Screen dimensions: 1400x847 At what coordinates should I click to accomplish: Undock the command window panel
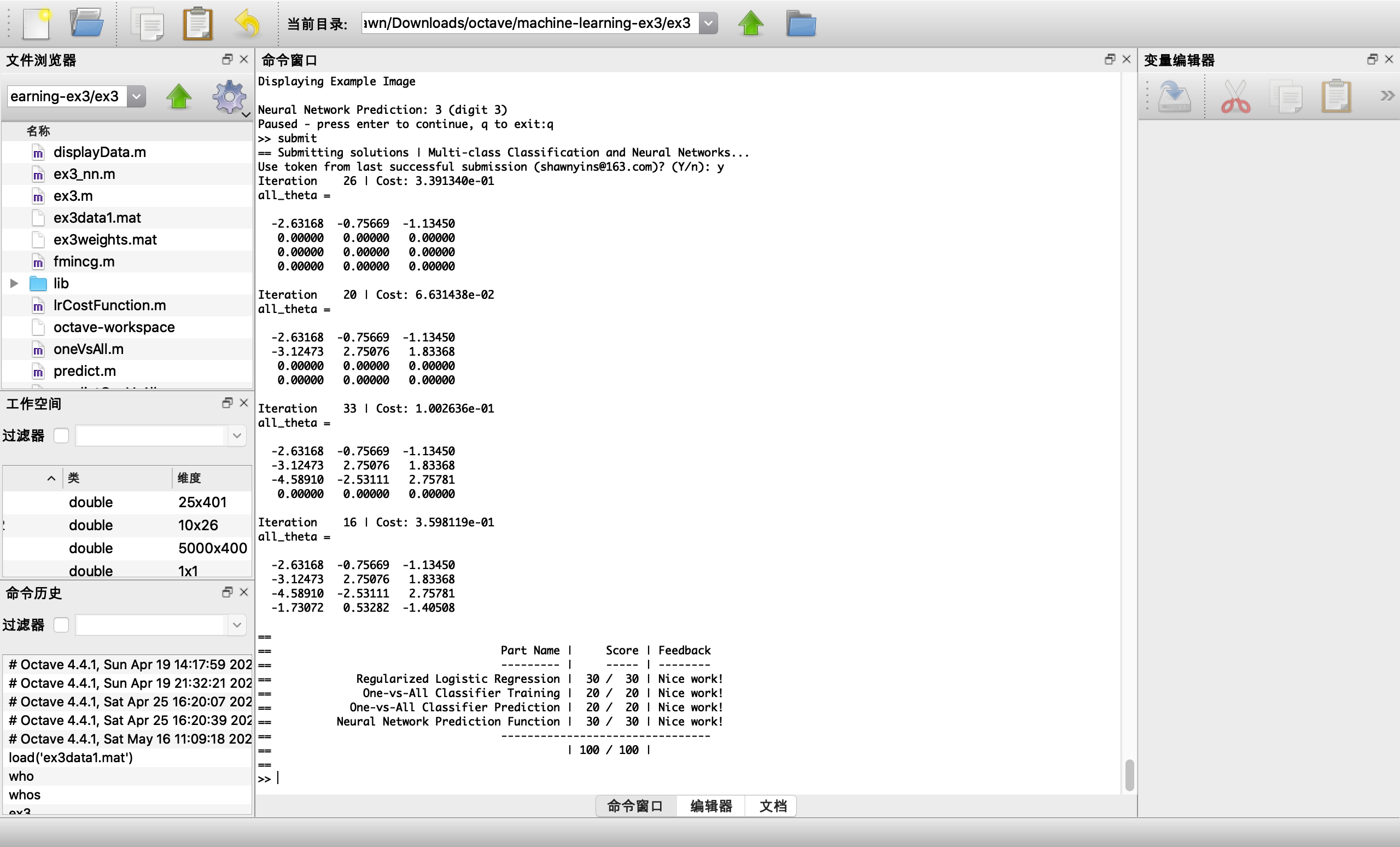point(1110,59)
